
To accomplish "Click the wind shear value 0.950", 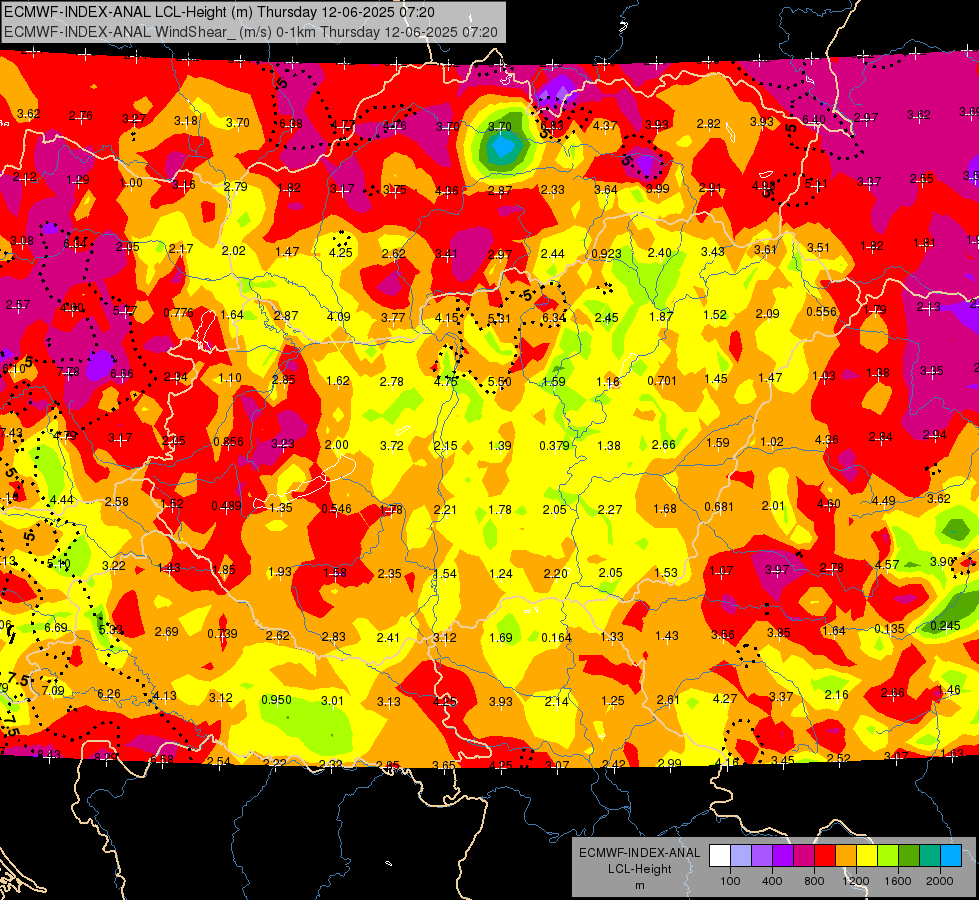I will pyautogui.click(x=276, y=700).
